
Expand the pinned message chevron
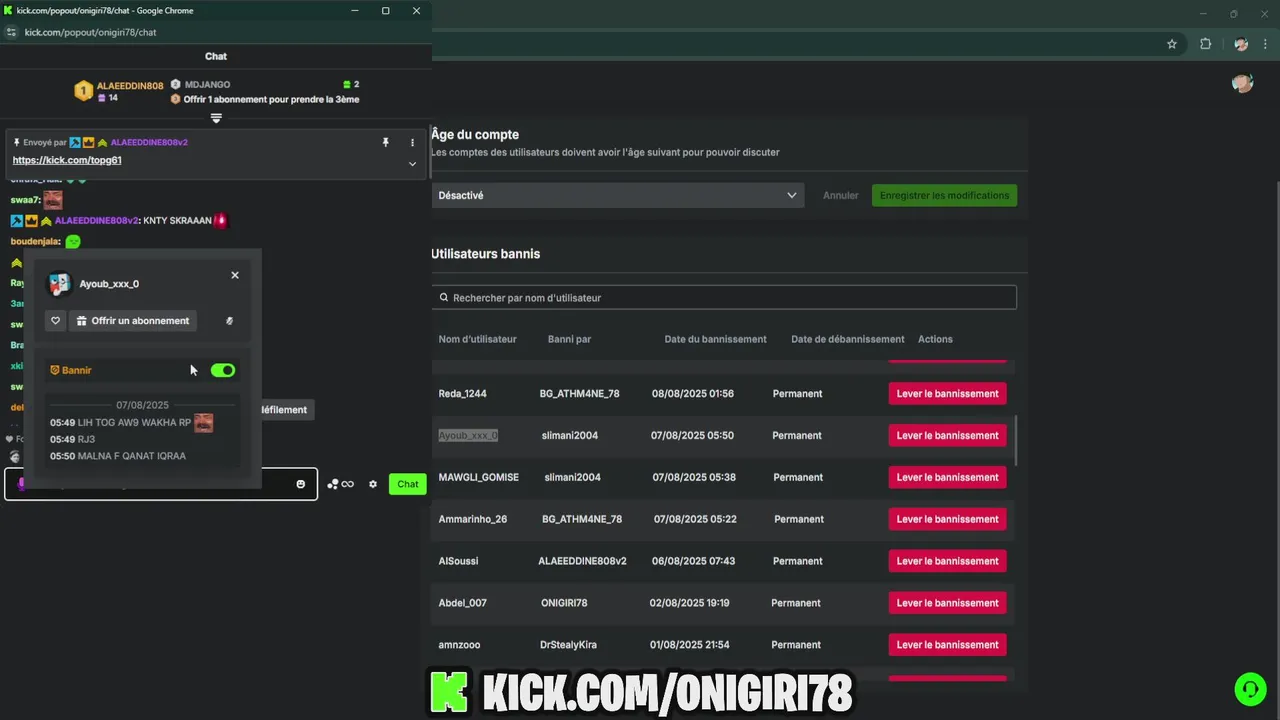point(412,164)
